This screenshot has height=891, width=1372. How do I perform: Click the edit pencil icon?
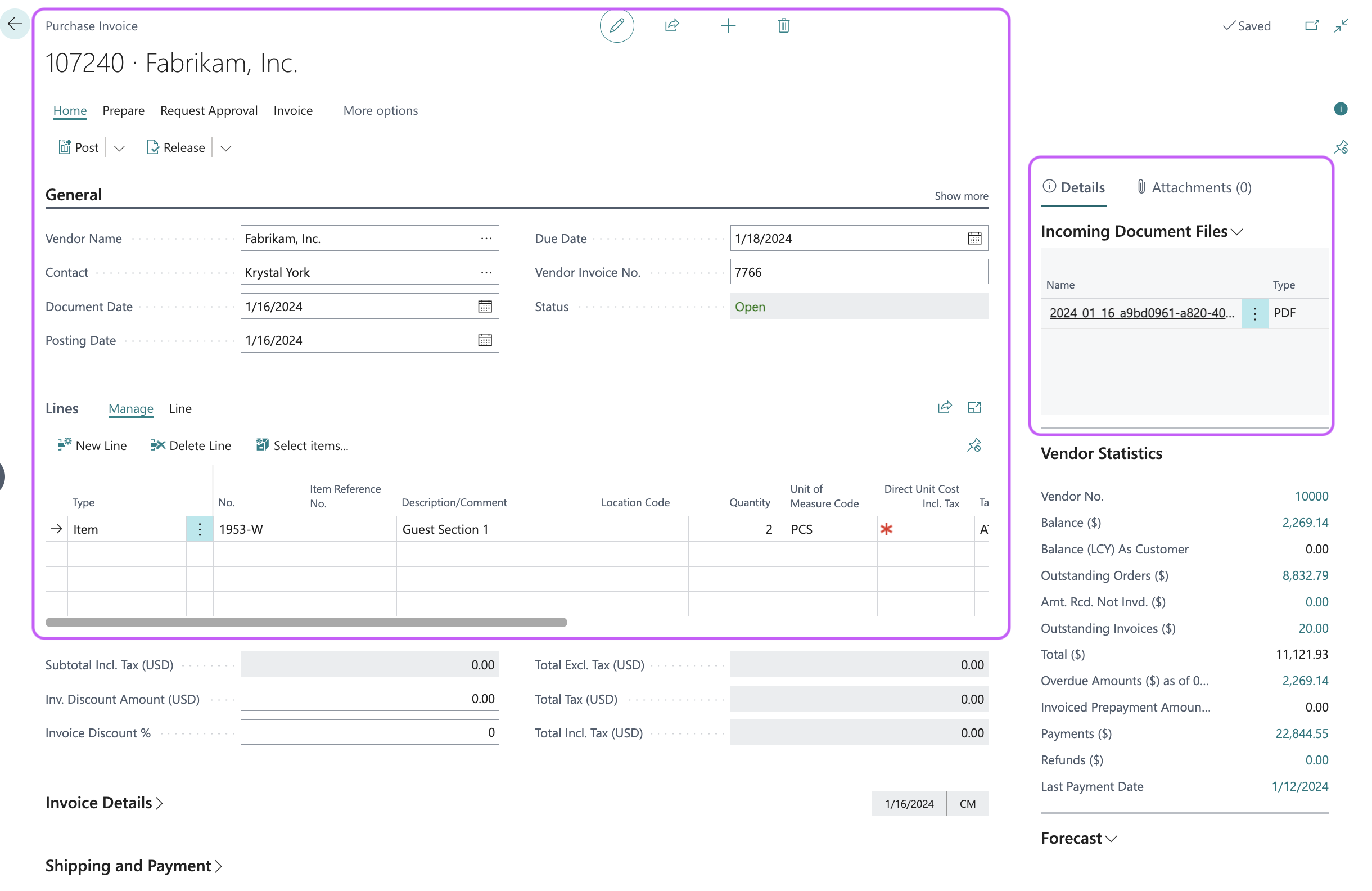(617, 25)
